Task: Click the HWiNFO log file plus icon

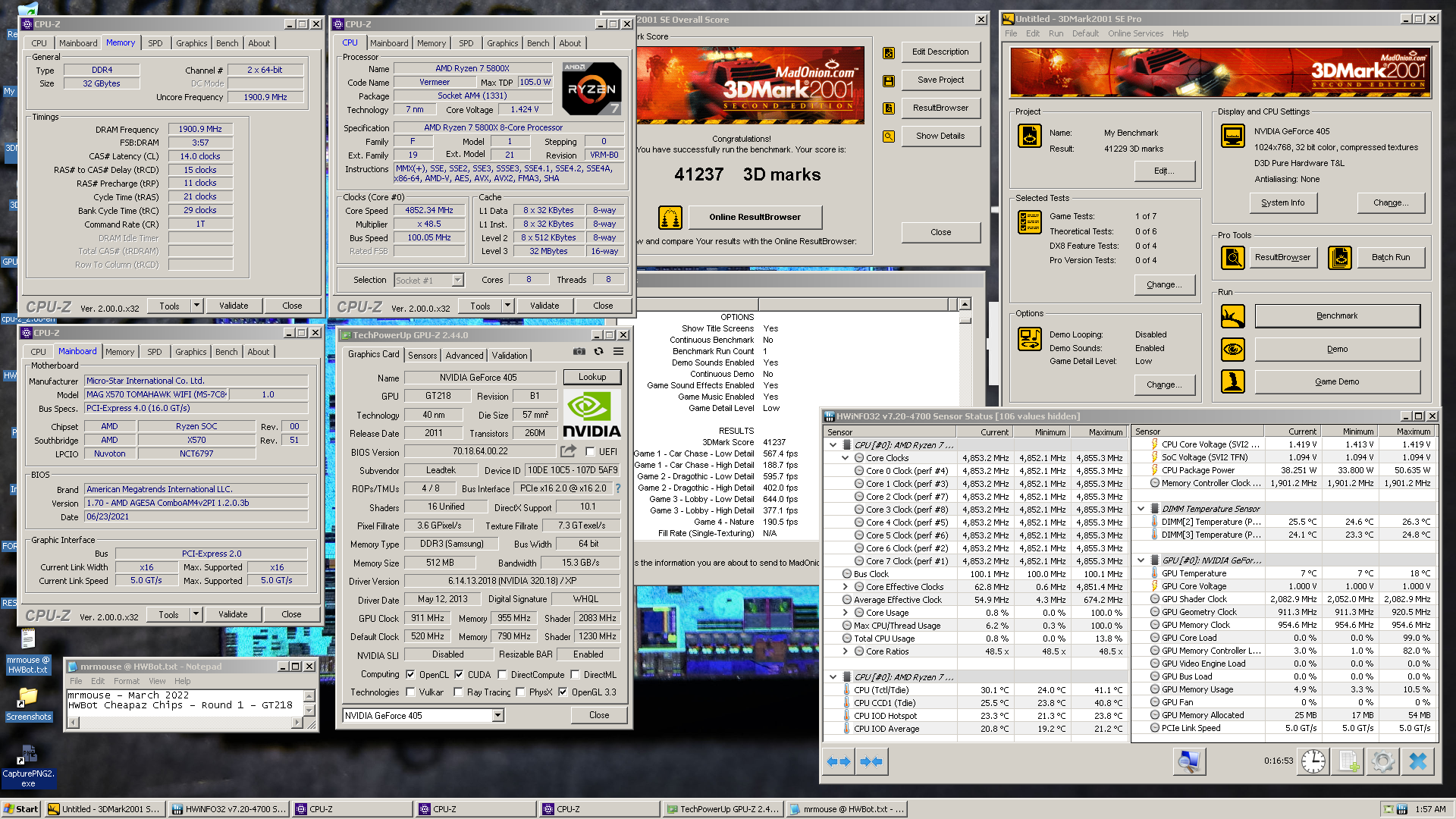Action: pos(1348,761)
